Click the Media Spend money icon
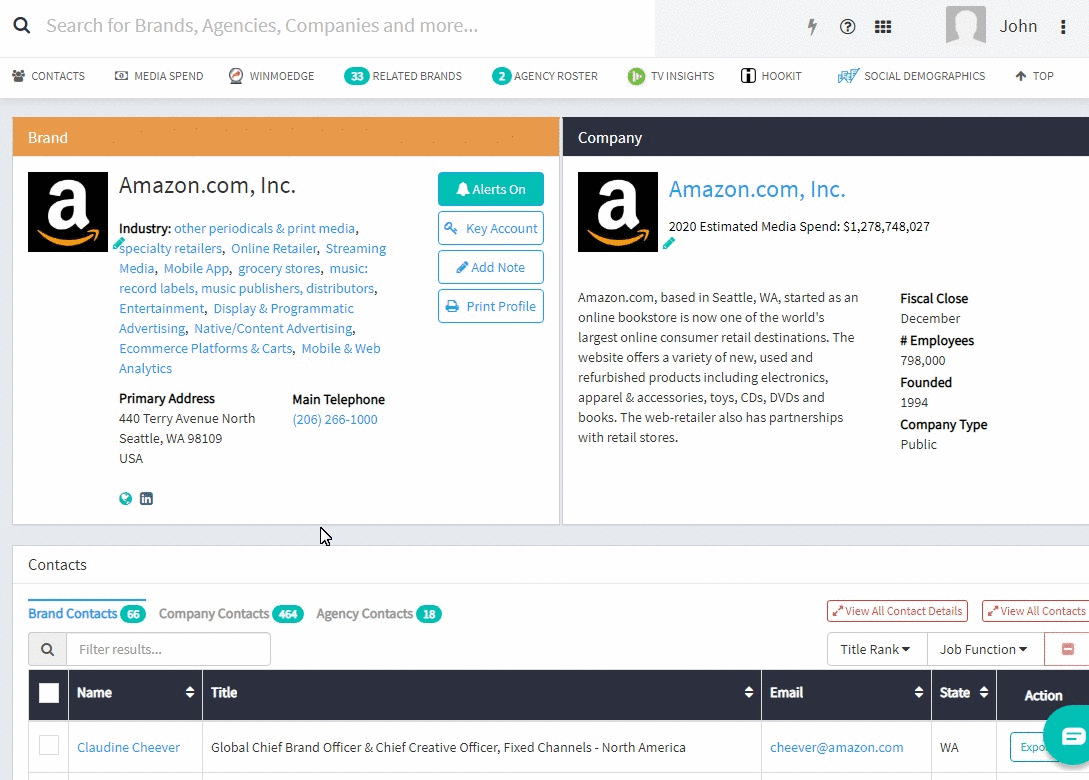 [x=122, y=76]
